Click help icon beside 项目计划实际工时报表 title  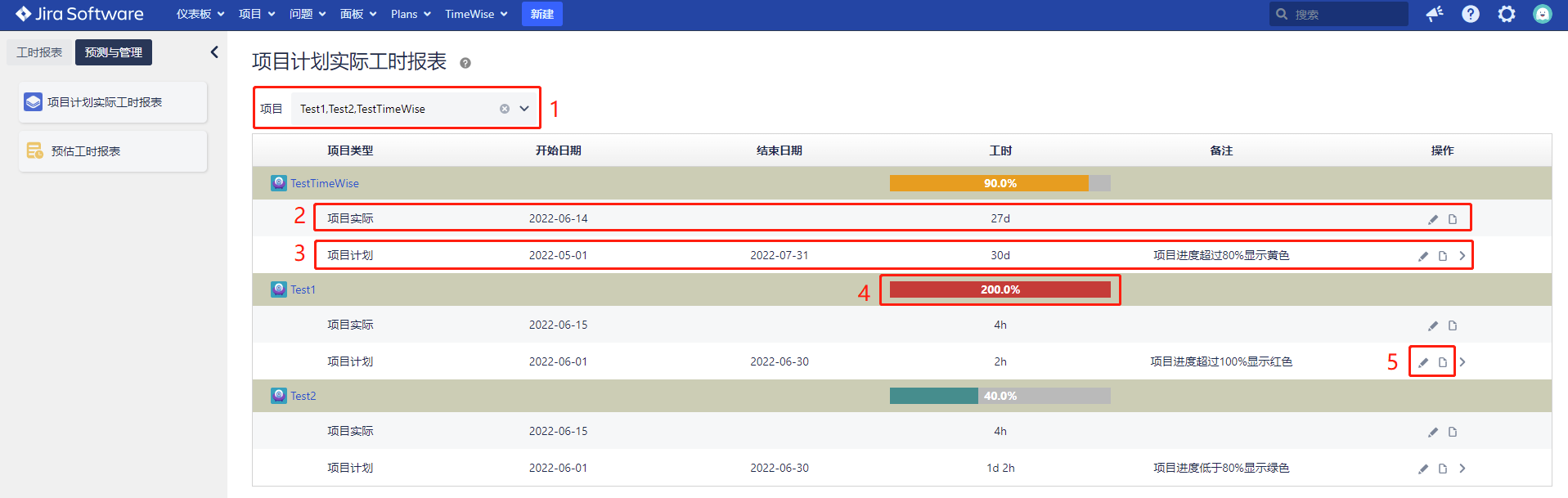click(465, 63)
